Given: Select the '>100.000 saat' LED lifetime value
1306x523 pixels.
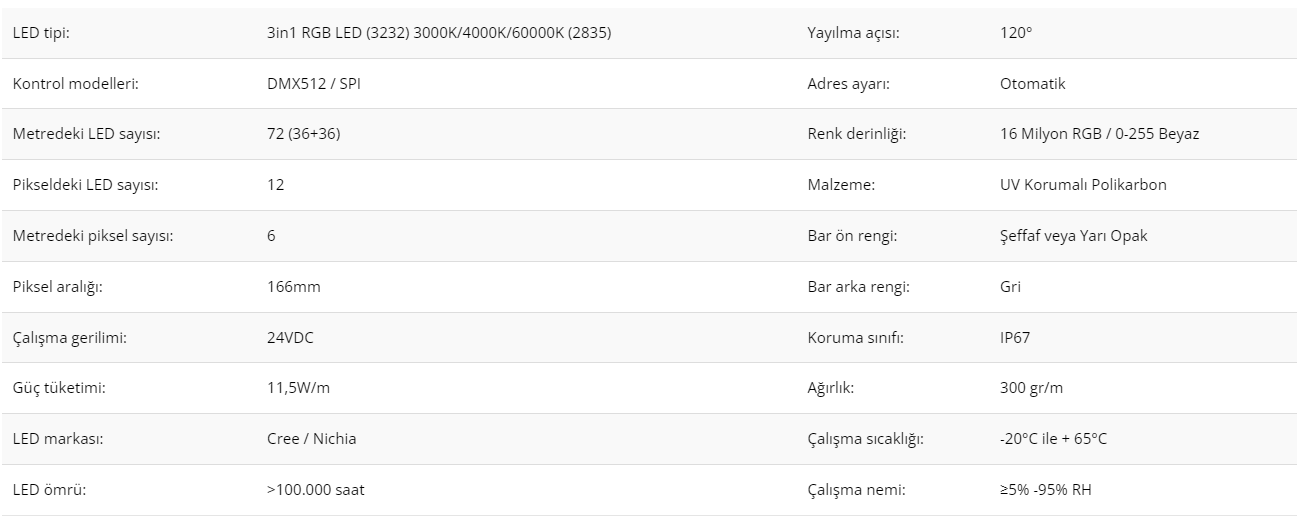Looking at the screenshot, I should coord(322,490).
